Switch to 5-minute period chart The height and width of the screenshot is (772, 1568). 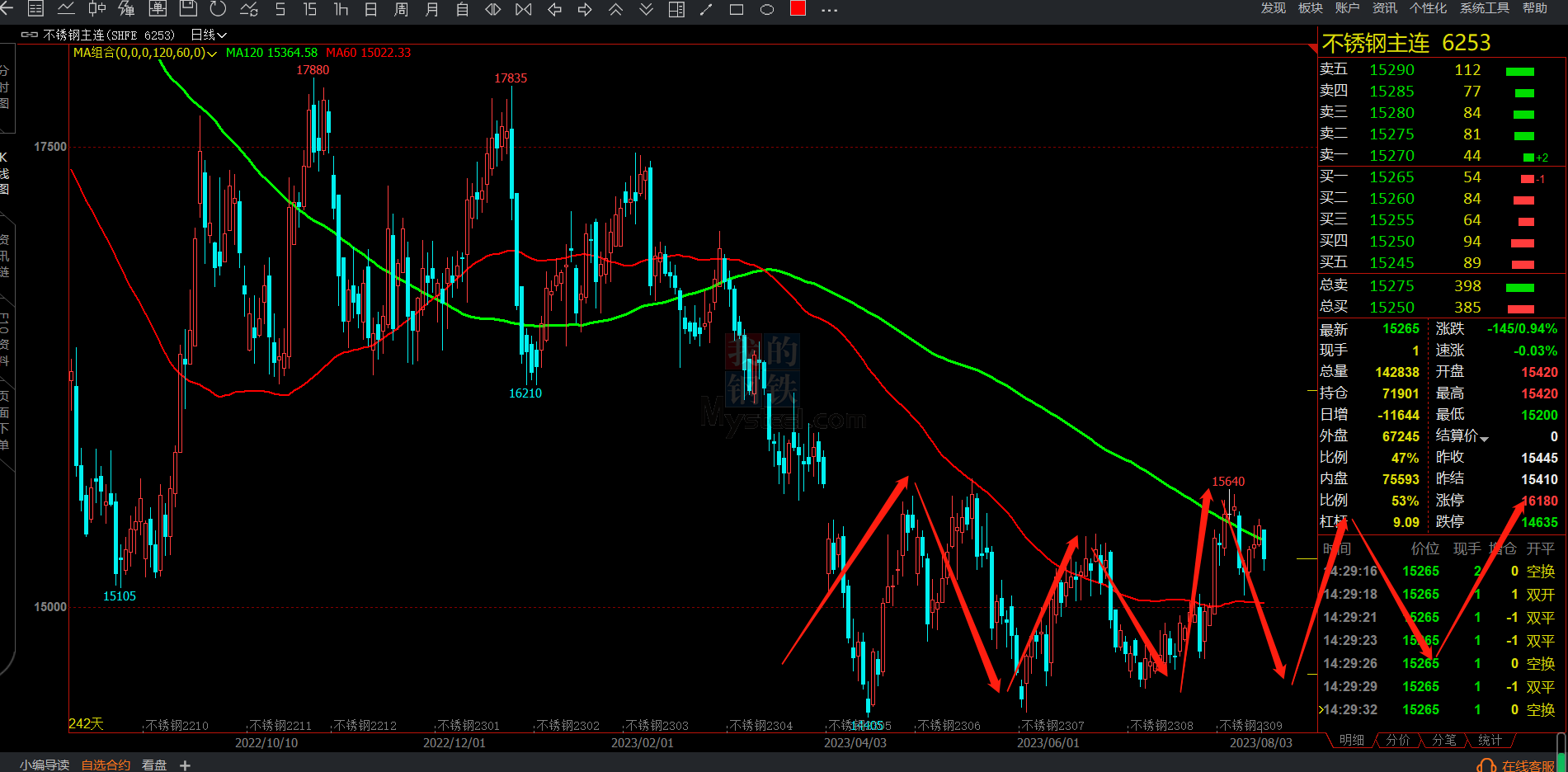pyautogui.click(x=280, y=9)
